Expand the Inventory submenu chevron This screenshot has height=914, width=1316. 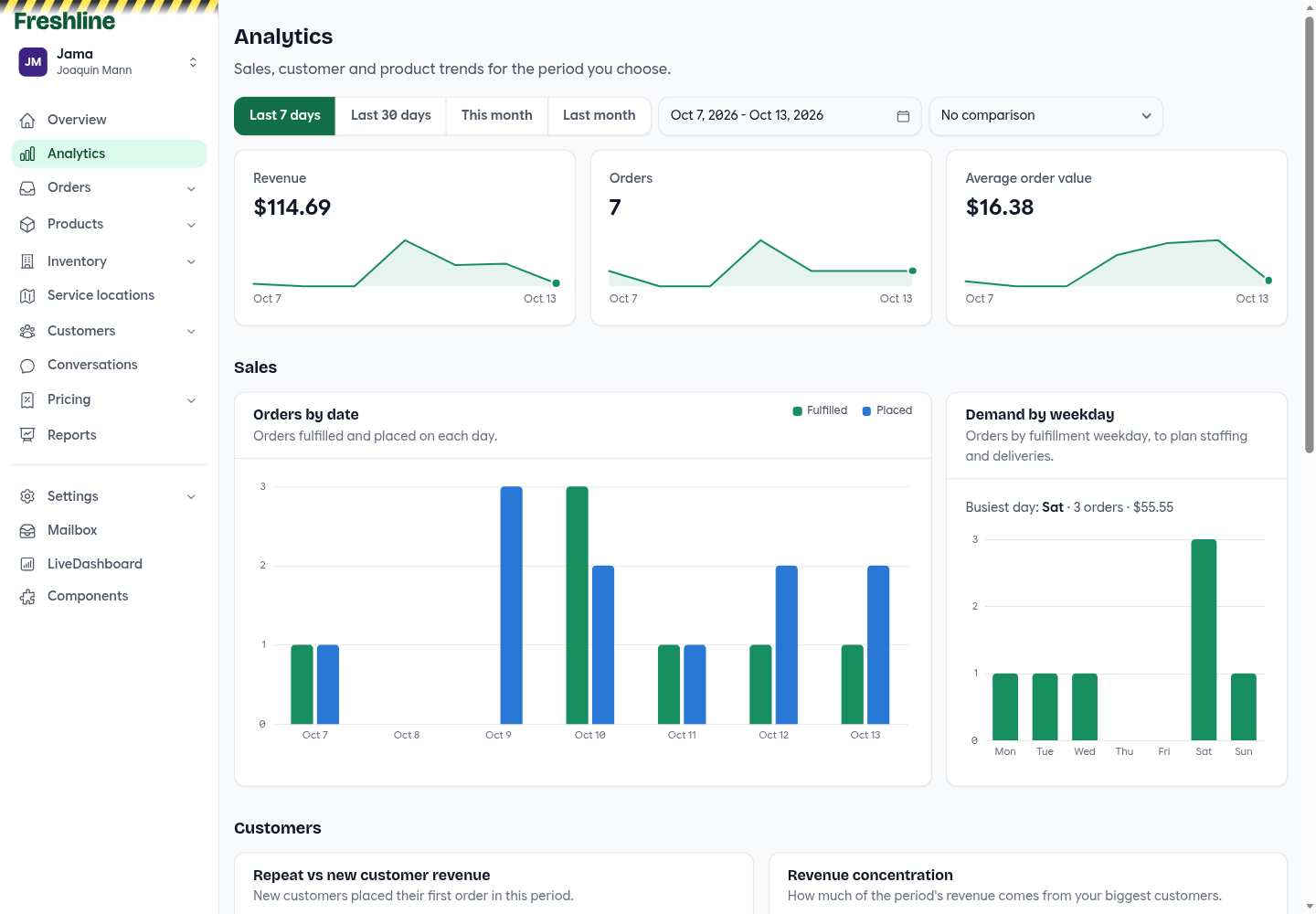(191, 261)
